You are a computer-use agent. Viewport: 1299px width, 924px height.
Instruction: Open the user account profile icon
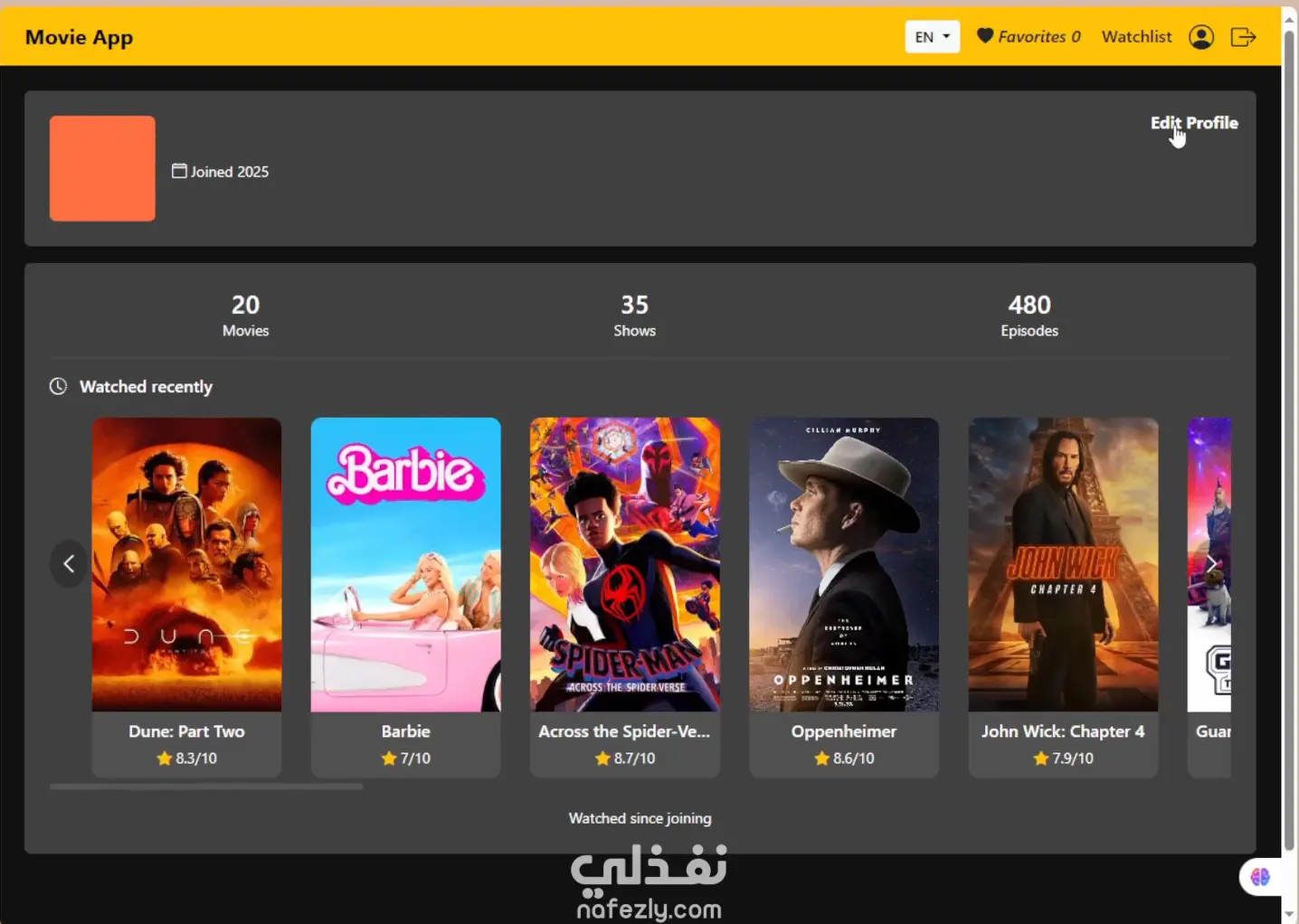[x=1200, y=37]
